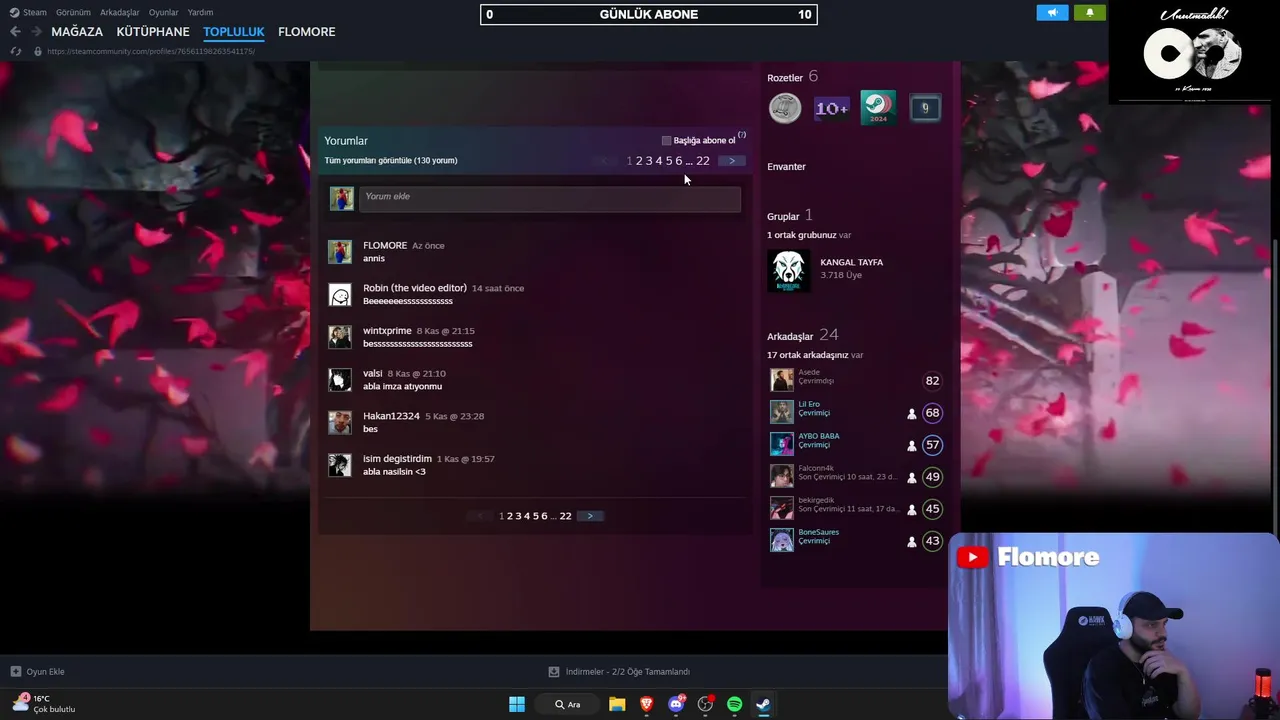Go back with the Steam back arrow
This screenshot has height=720, width=1280.
15,32
